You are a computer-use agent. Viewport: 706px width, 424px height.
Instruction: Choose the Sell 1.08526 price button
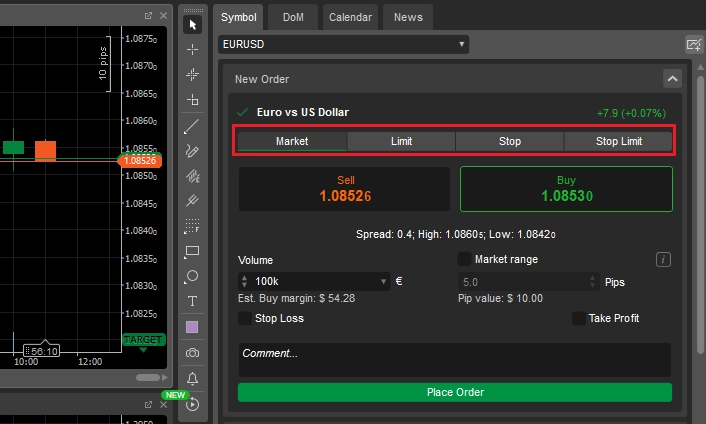point(344,189)
